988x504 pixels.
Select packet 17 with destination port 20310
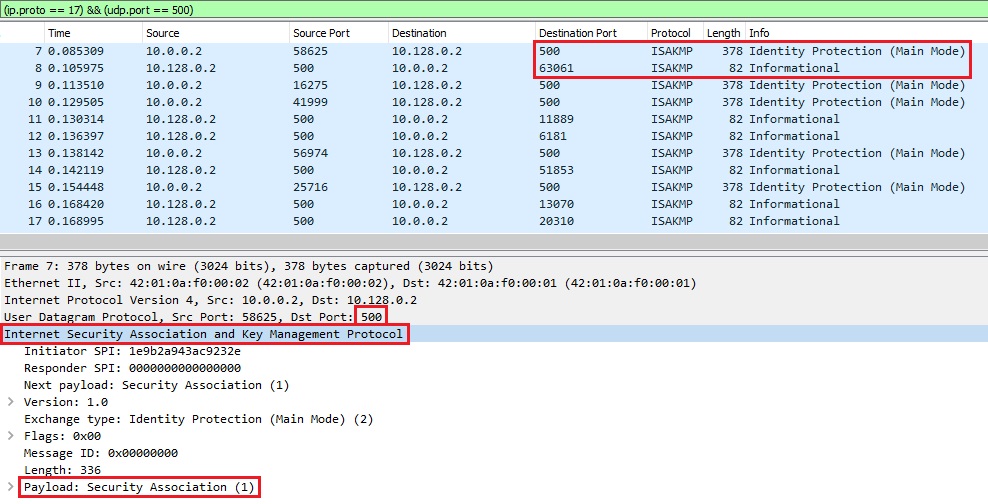click(494, 221)
